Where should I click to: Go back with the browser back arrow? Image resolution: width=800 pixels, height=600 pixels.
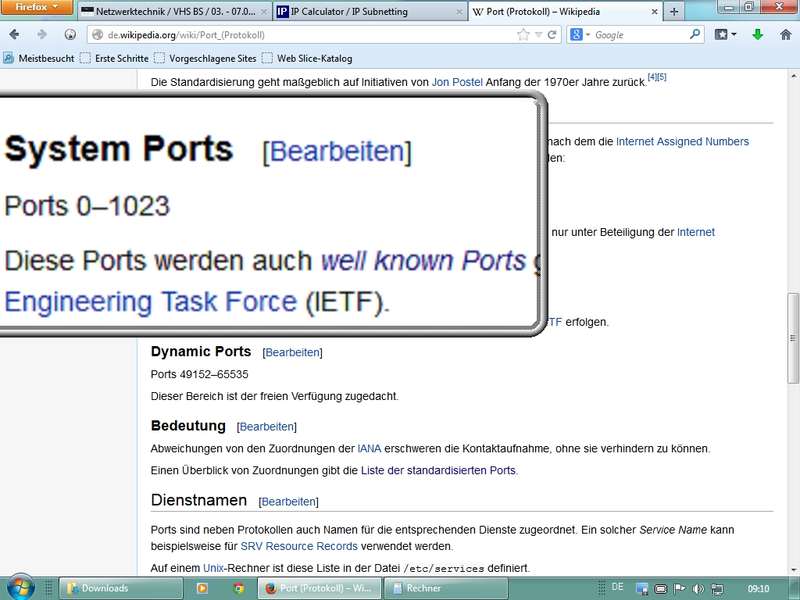tap(14, 35)
